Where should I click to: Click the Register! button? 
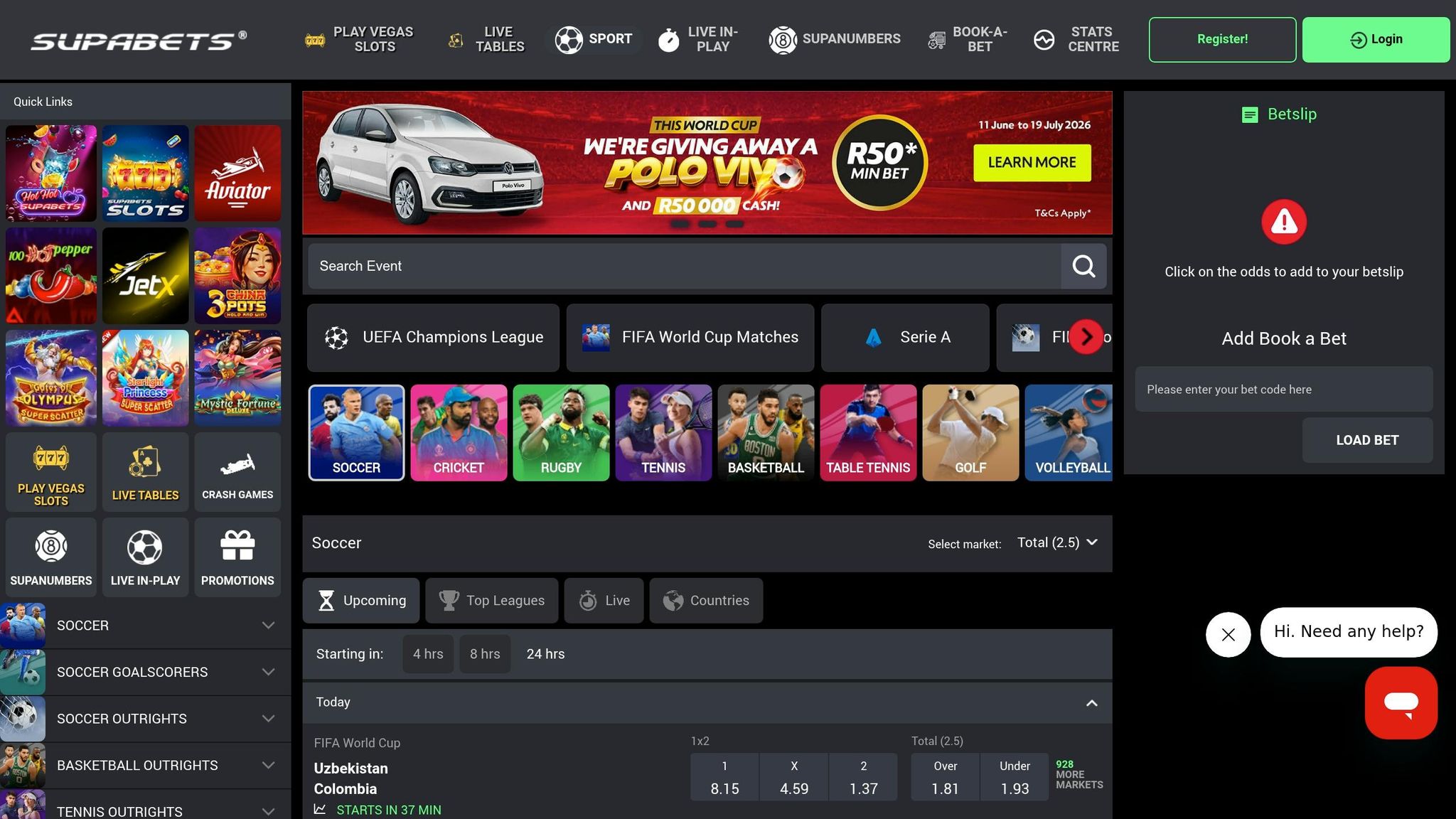(x=1222, y=39)
